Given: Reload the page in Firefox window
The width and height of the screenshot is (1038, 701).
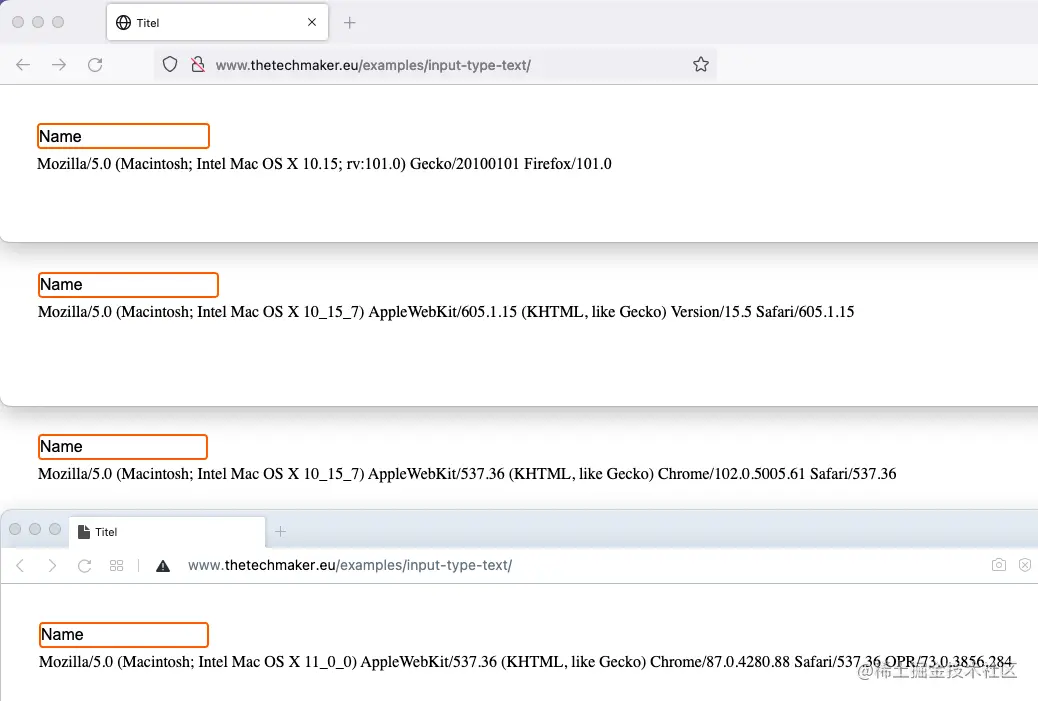Looking at the screenshot, I should pyautogui.click(x=95, y=65).
